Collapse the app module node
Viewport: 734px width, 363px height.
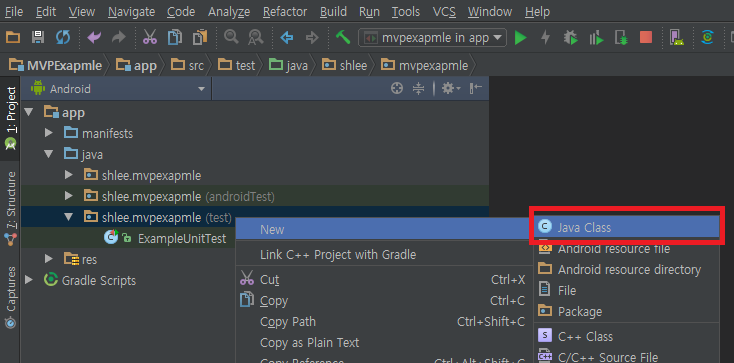[29, 112]
